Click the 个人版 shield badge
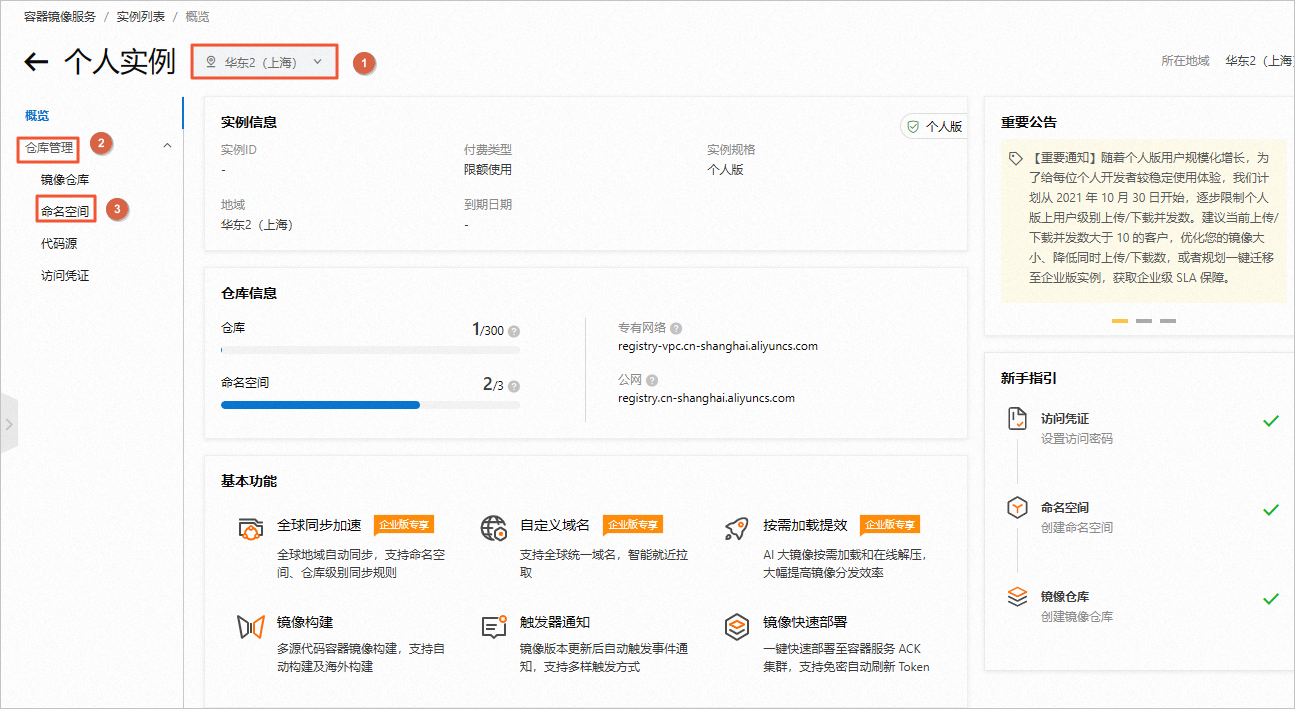 click(934, 127)
